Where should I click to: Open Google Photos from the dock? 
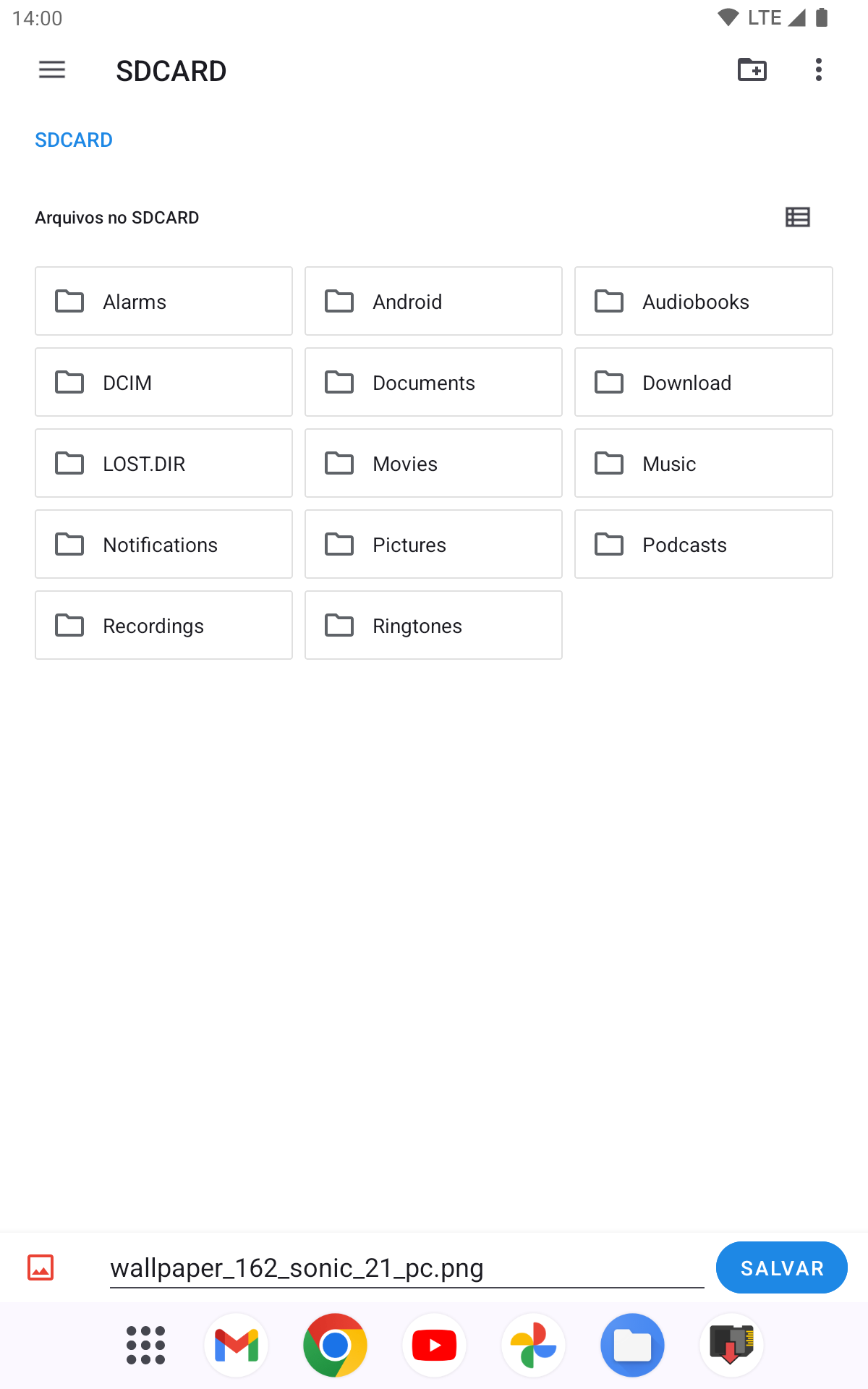(x=533, y=1346)
